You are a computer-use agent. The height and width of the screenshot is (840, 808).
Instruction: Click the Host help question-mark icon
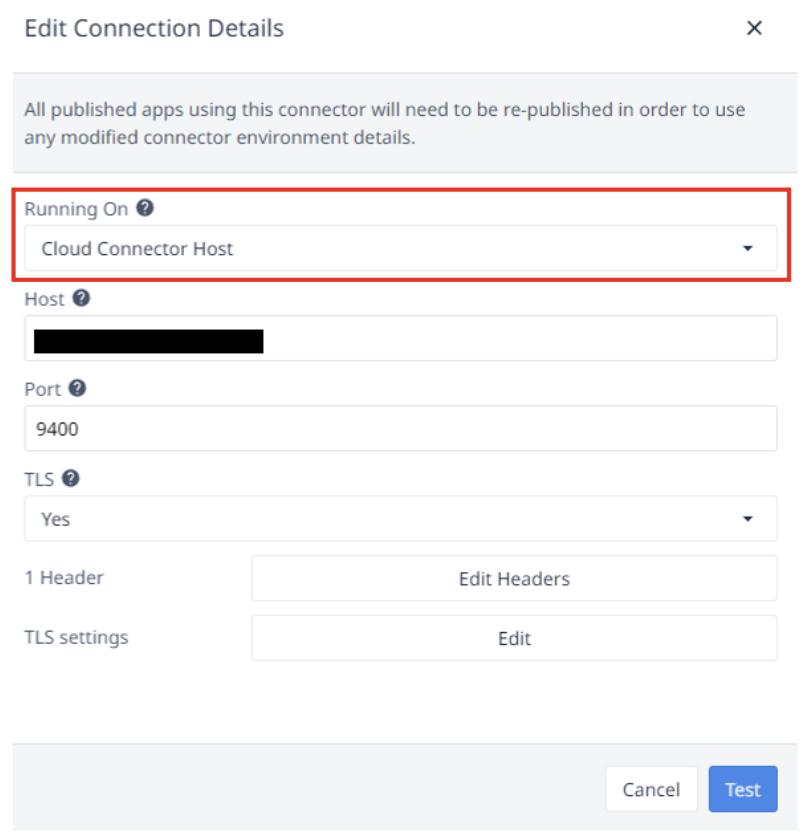(82, 298)
